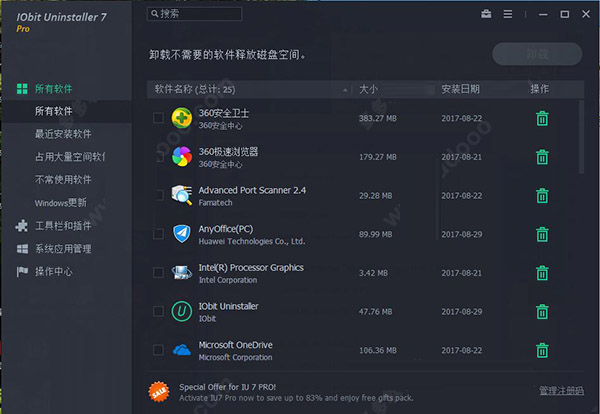Click the AnyOffice shield icon
Image resolution: width=600 pixels, height=414 pixels.
(181, 234)
